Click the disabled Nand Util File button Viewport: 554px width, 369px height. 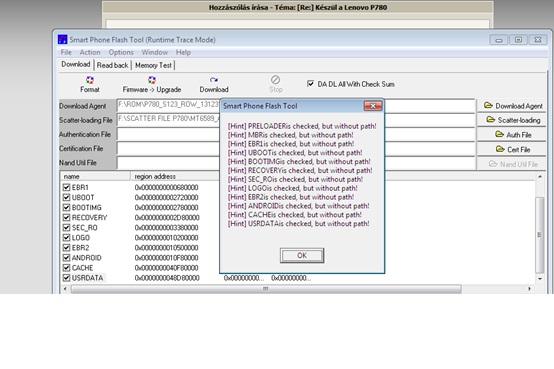coord(513,164)
